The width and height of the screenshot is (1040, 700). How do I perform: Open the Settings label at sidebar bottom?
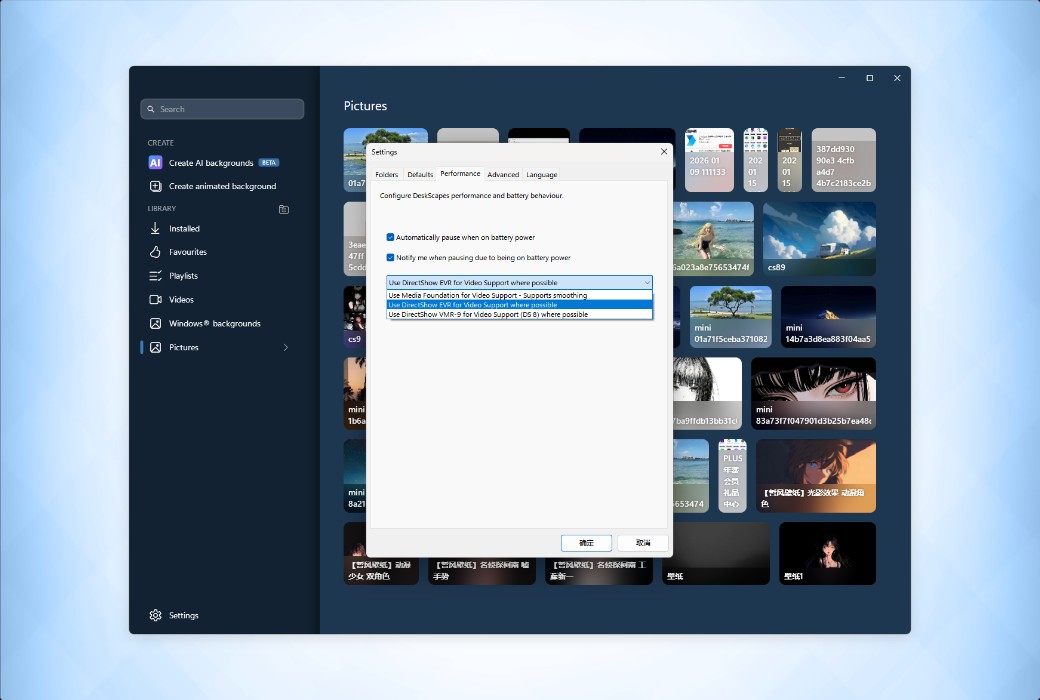pyautogui.click(x=184, y=615)
